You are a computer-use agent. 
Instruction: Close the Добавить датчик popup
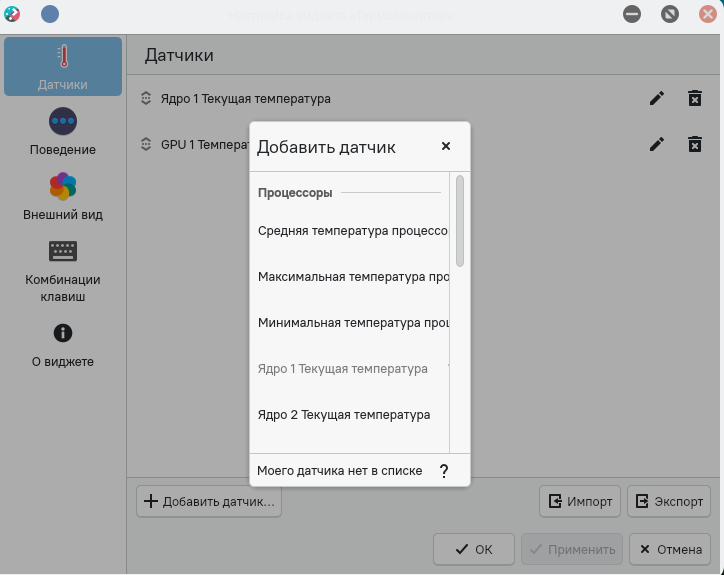[446, 146]
